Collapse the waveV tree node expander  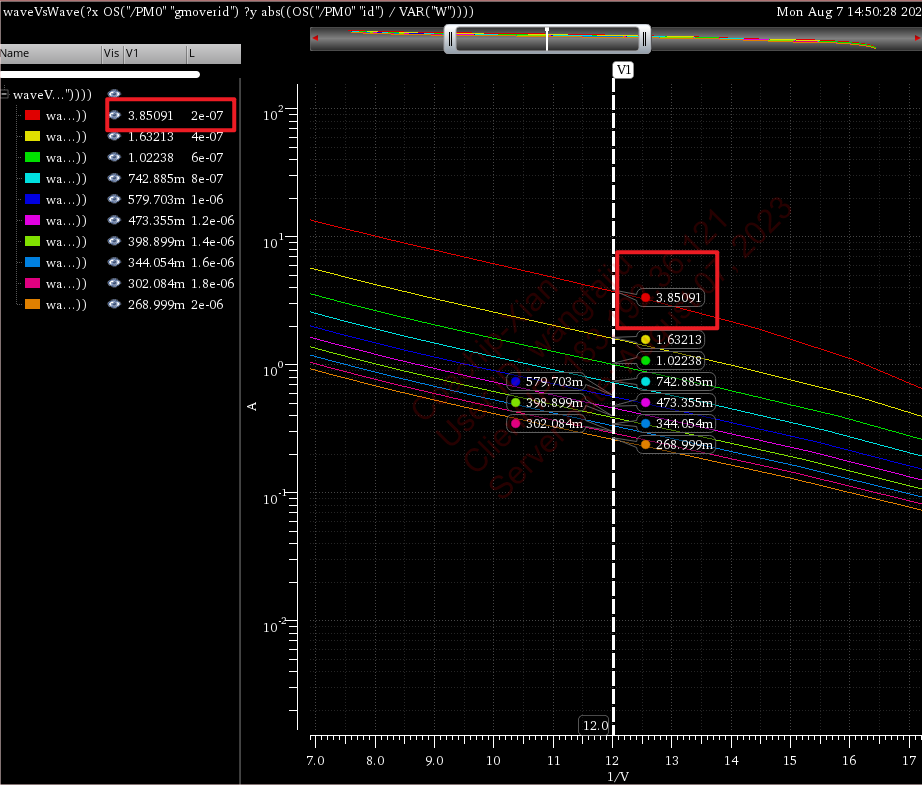pyautogui.click(x=6, y=94)
